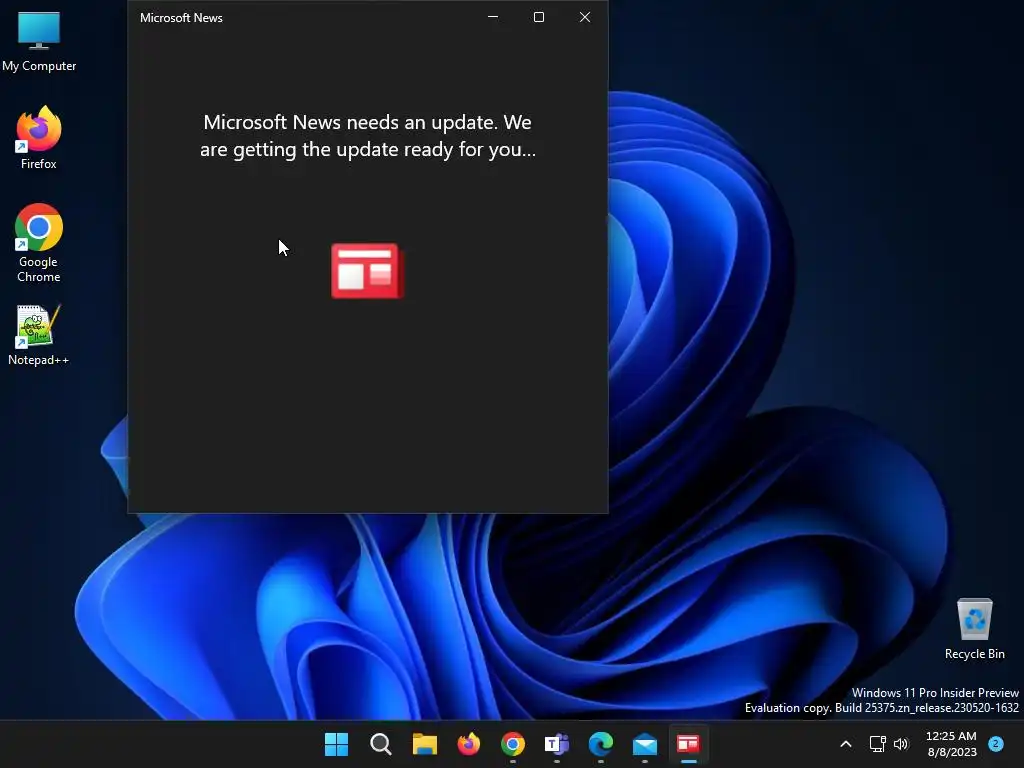Select the Recycle Bin desktop icon
This screenshot has height=768, width=1024.
974,629
